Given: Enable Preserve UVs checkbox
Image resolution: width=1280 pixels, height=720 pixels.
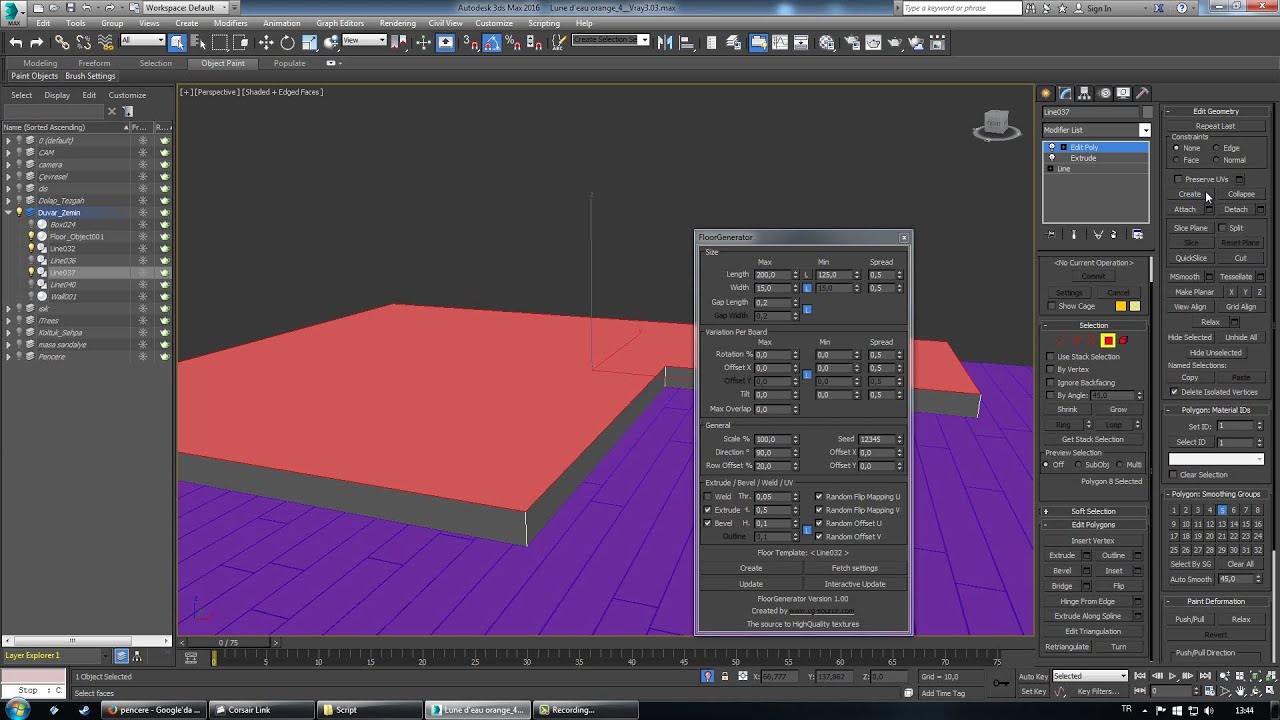Looking at the screenshot, I should click(x=1178, y=179).
